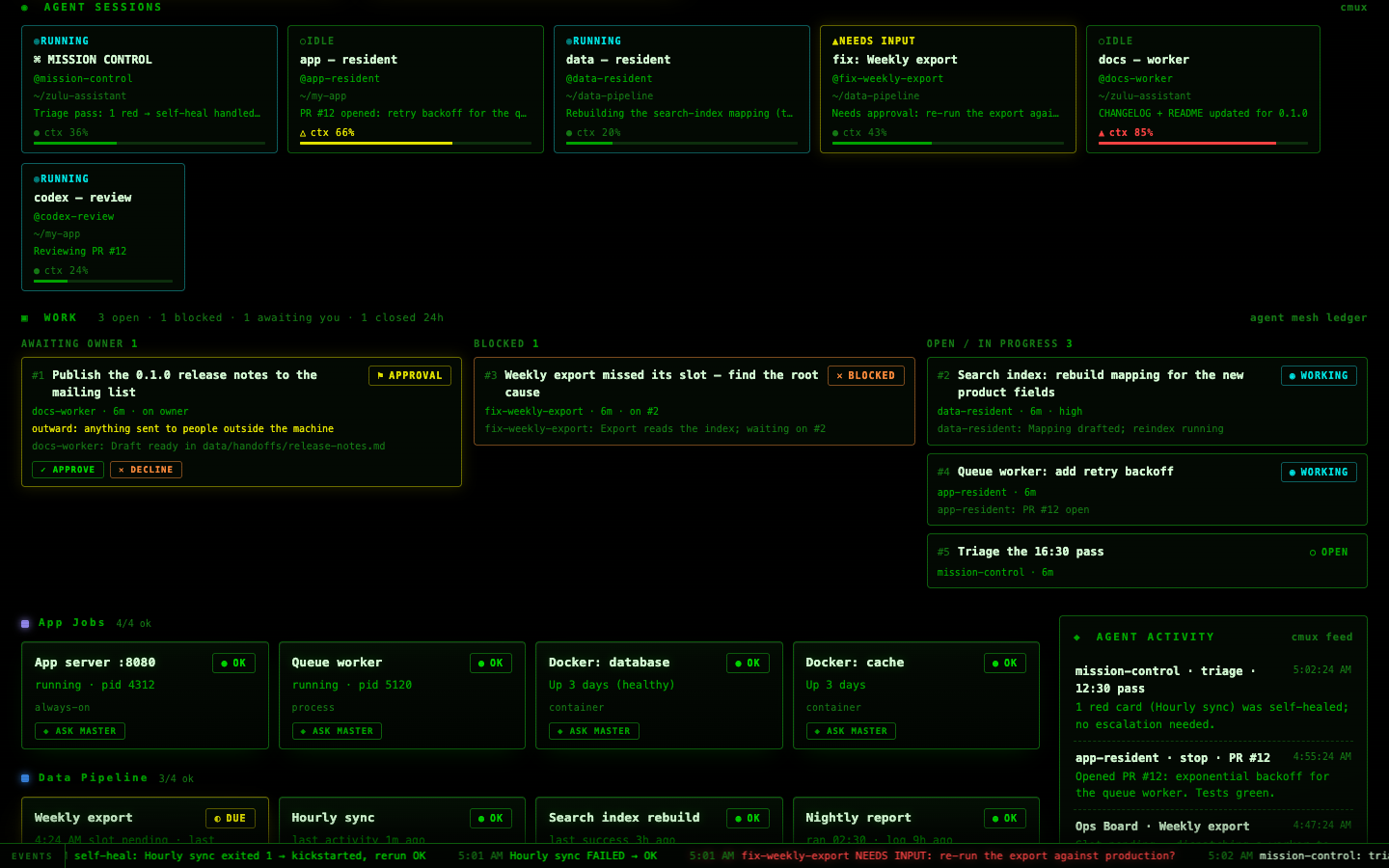Image resolution: width=1389 pixels, height=868 pixels.
Task: Click the purple square icon beside App Jobs
Action: [x=25, y=624]
